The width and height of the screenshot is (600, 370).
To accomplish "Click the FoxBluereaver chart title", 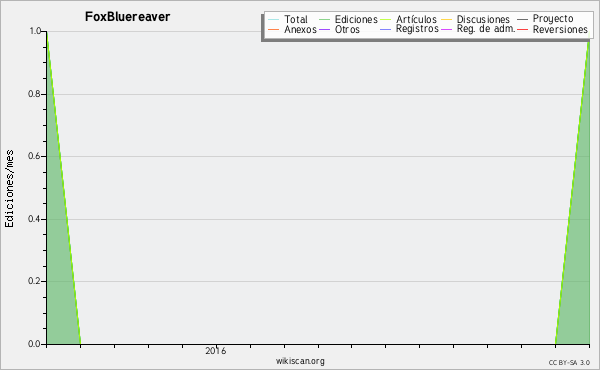I will click(x=127, y=17).
